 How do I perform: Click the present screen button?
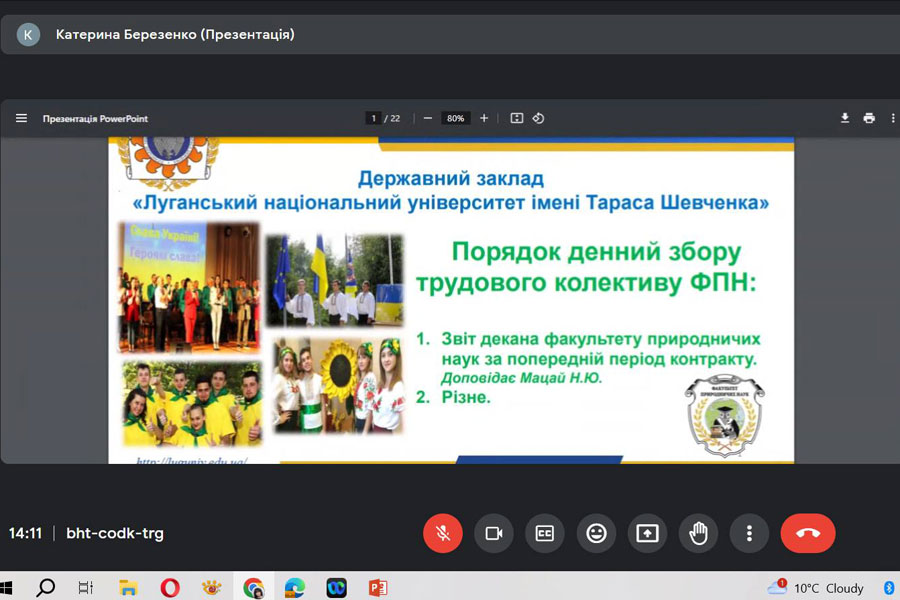coord(647,533)
